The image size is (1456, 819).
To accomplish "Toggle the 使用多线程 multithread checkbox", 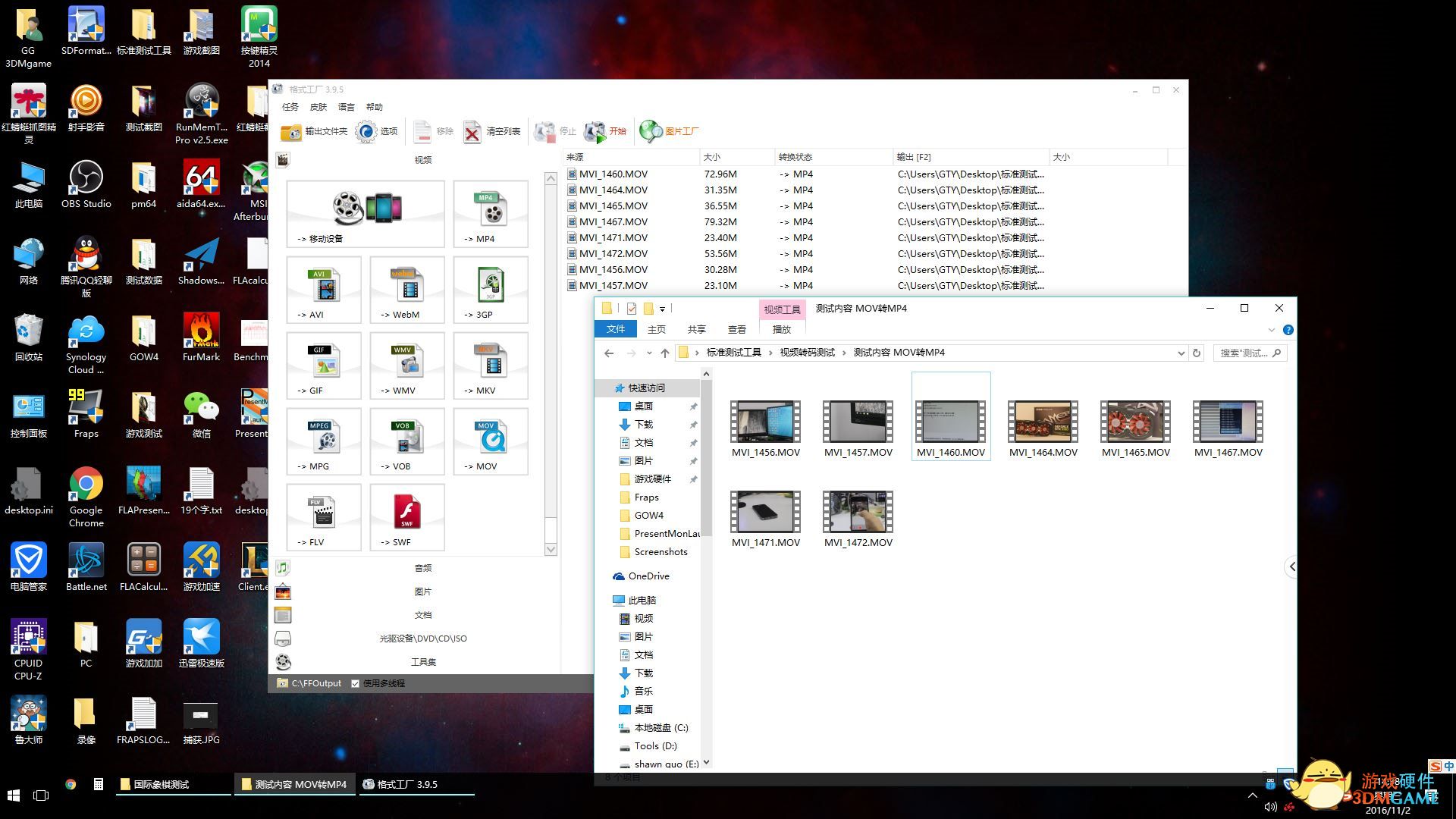I will [x=355, y=683].
